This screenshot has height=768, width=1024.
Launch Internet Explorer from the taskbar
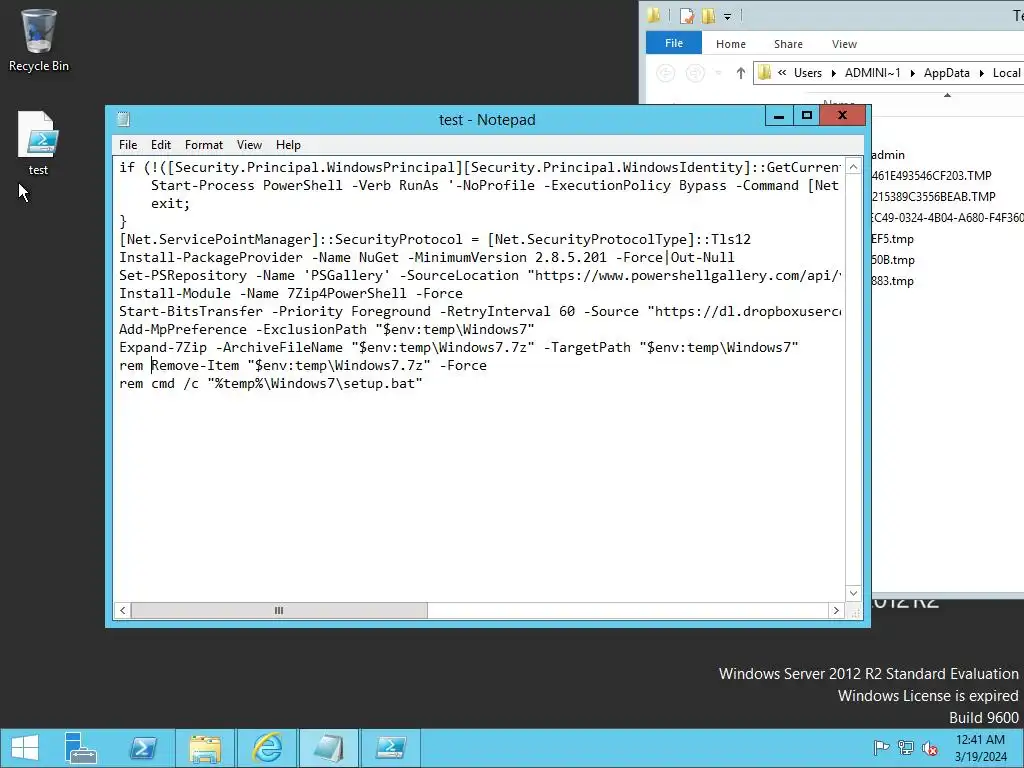click(x=267, y=748)
